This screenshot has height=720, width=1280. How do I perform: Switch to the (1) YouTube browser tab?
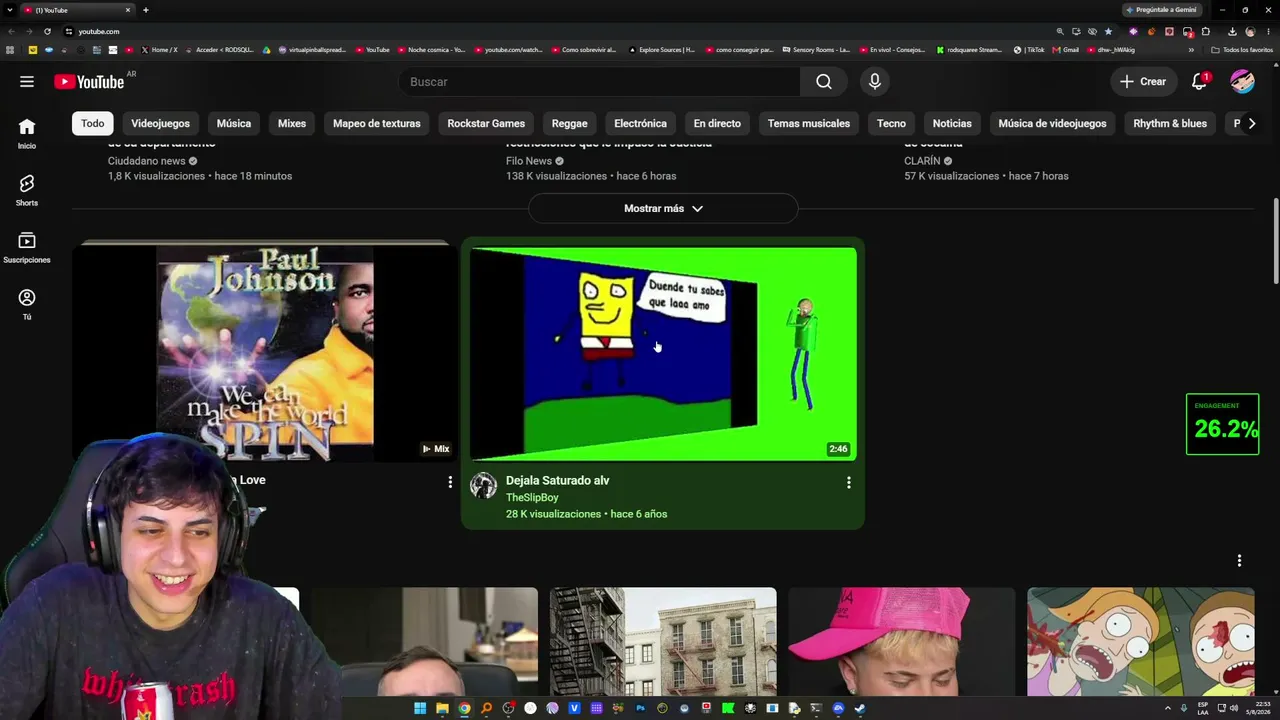point(78,10)
